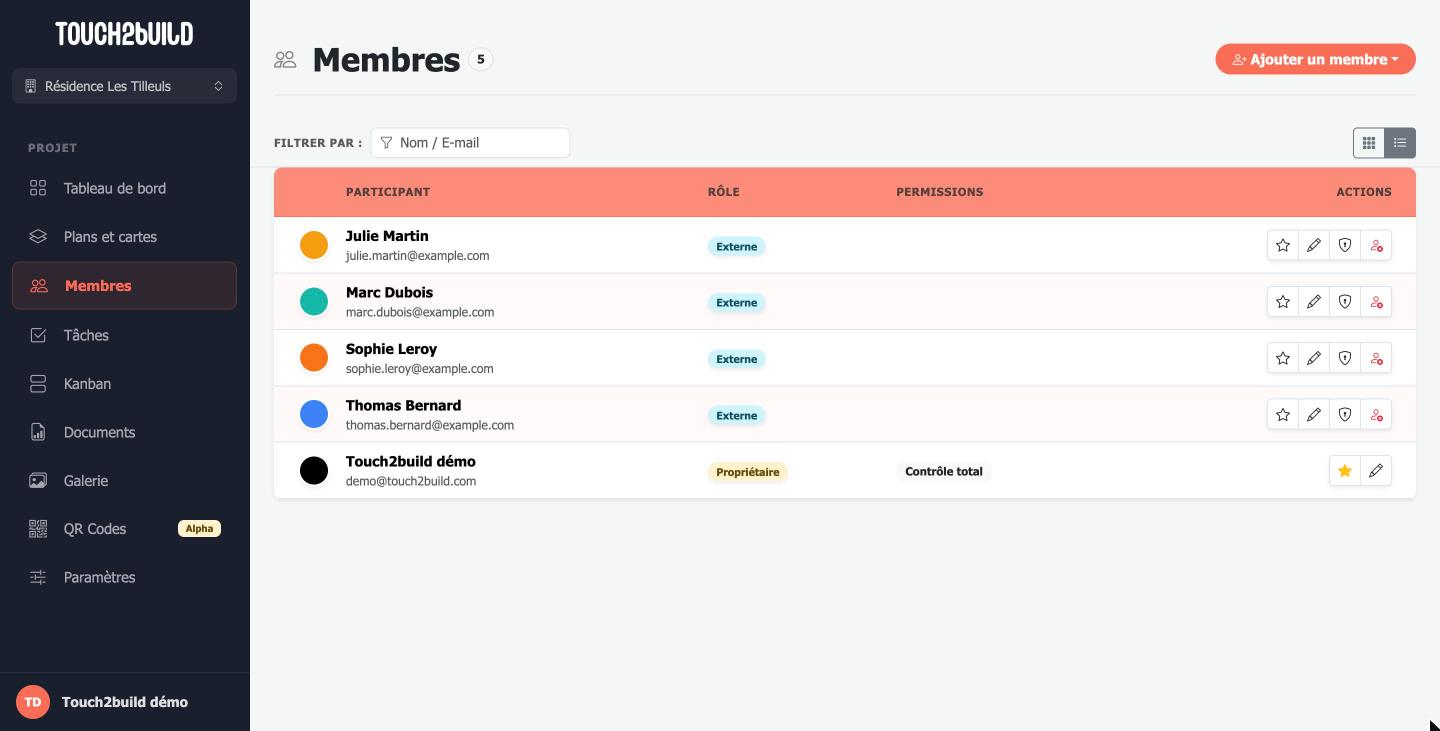The height and width of the screenshot is (731, 1440).
Task: Open the Résidence Les Tilleuls project selector
Action: [124, 86]
